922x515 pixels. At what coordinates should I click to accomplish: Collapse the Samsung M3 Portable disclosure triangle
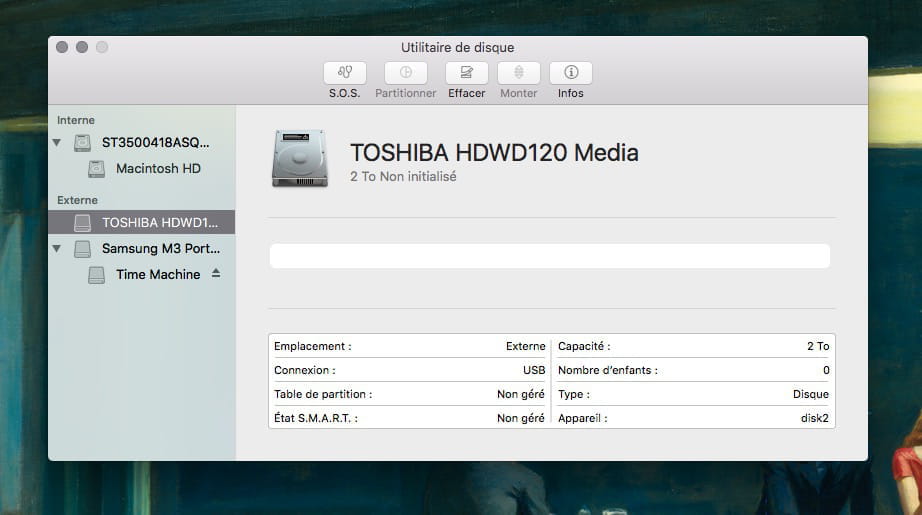57,249
